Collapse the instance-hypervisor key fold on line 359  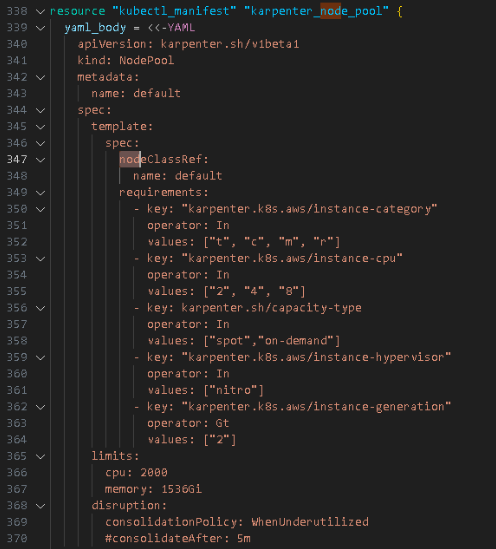point(41,357)
